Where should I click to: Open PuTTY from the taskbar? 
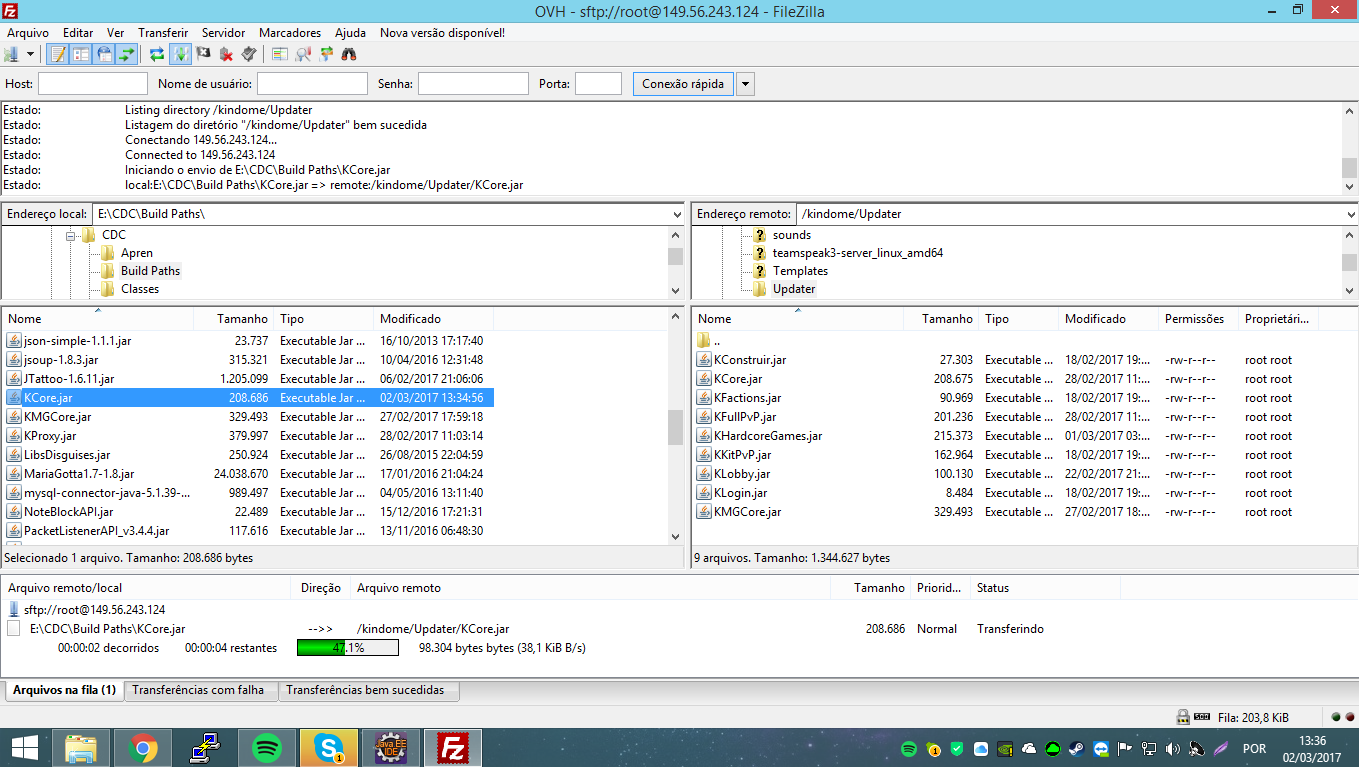(204, 748)
